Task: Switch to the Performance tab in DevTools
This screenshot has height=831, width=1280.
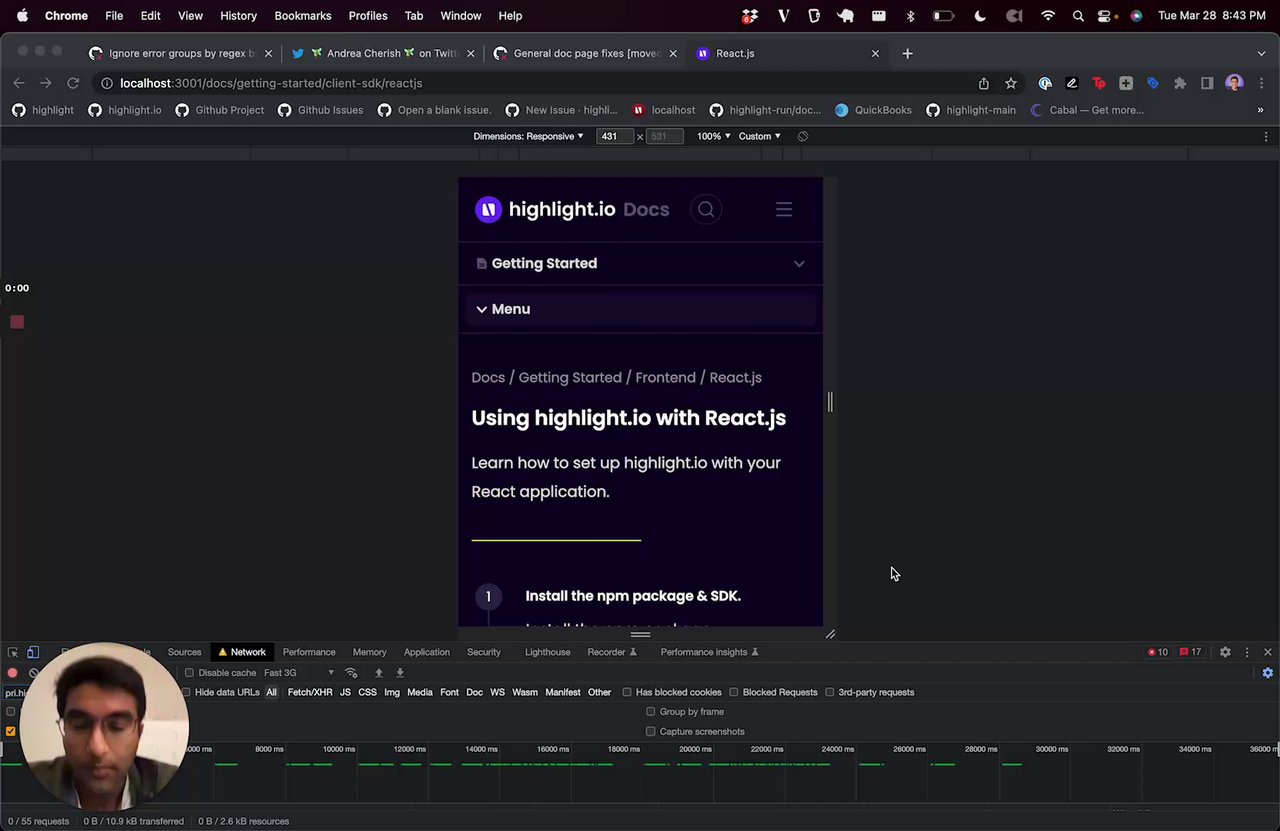Action: click(x=309, y=652)
